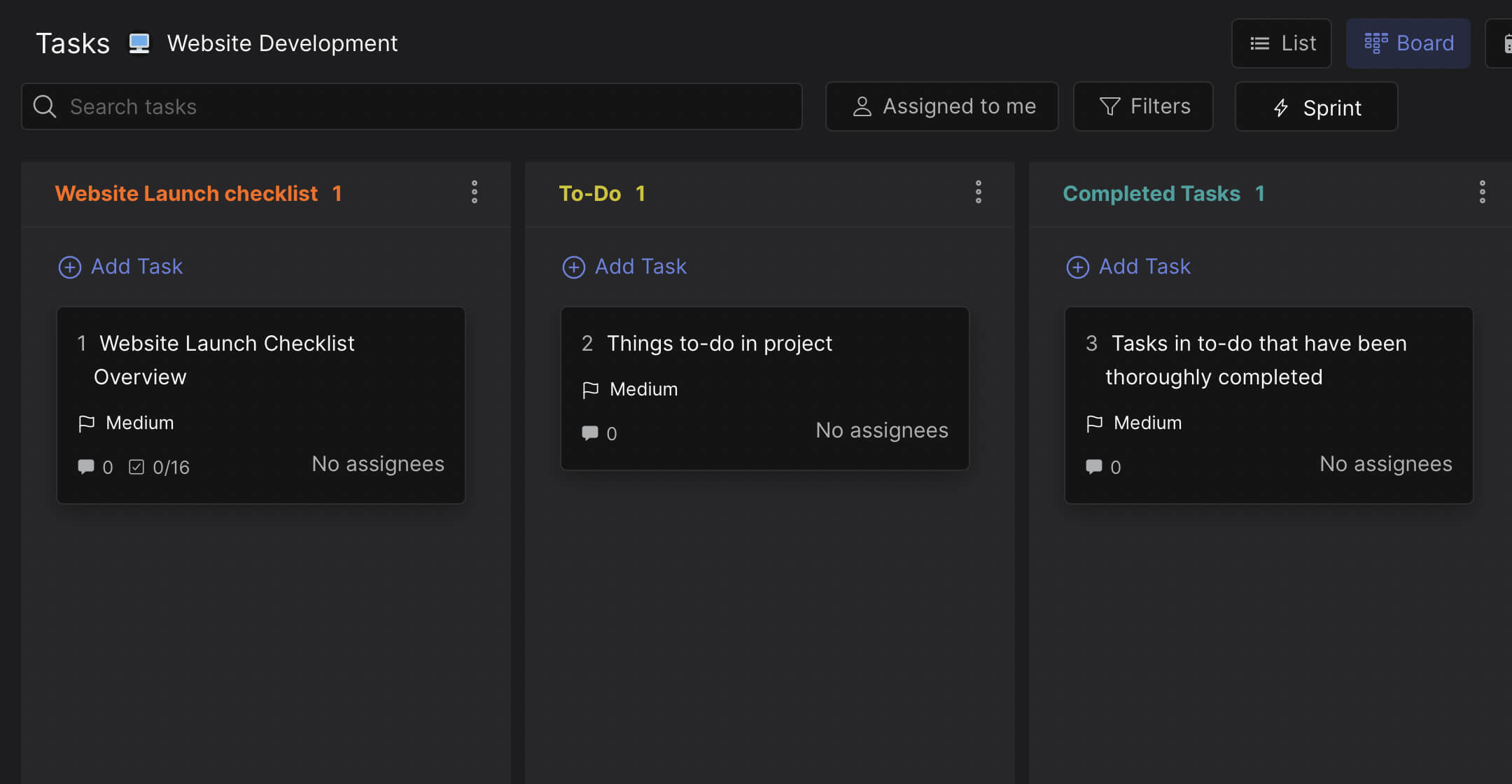
Task: Open the Completed Tasks column options menu
Action: click(1482, 192)
